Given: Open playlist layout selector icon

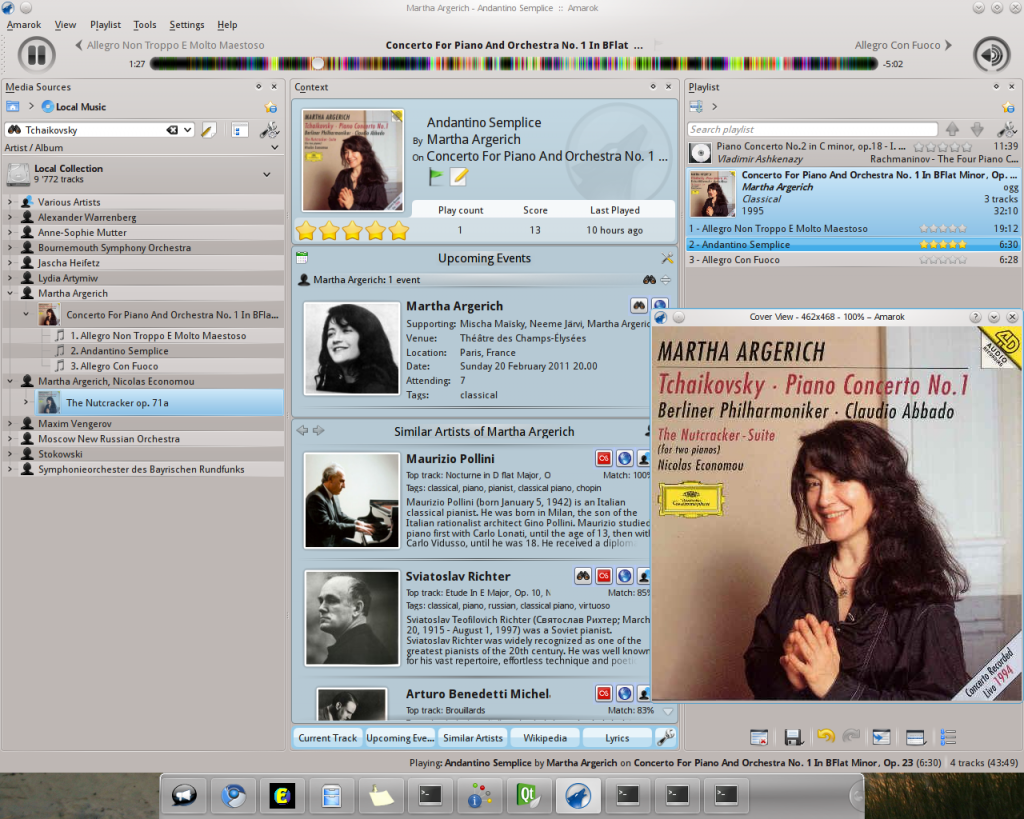Looking at the screenshot, I should coord(916,737).
